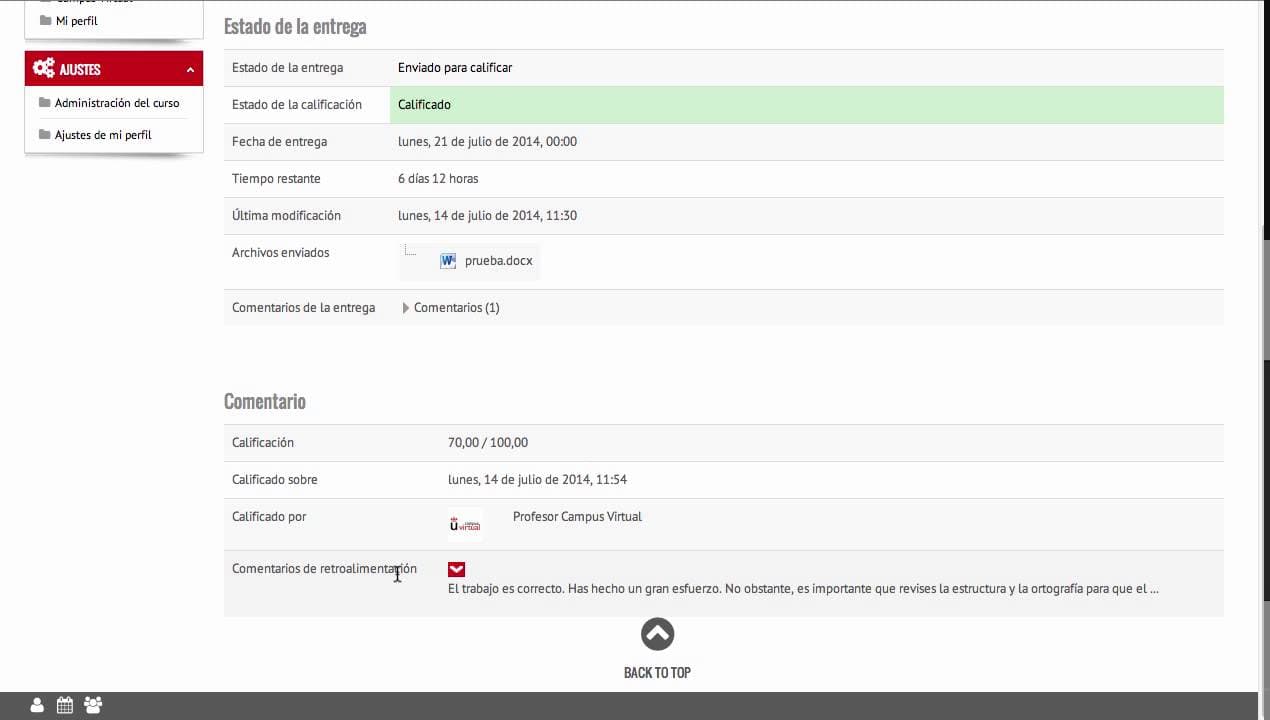The height and width of the screenshot is (720, 1270).
Task: Open Profesor Campus Virtual profile link
Action: (577, 517)
